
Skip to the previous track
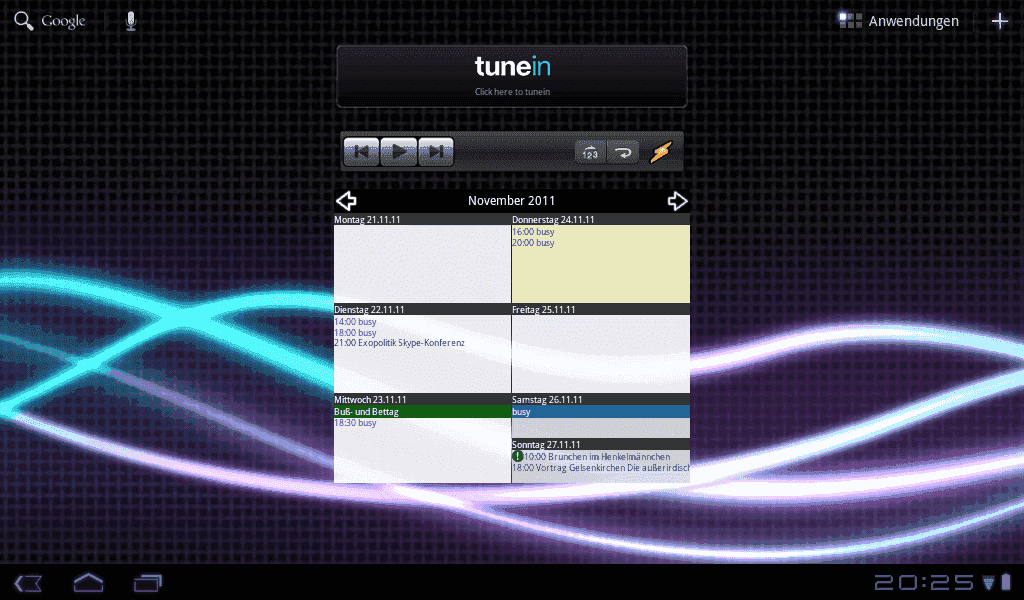pos(361,152)
